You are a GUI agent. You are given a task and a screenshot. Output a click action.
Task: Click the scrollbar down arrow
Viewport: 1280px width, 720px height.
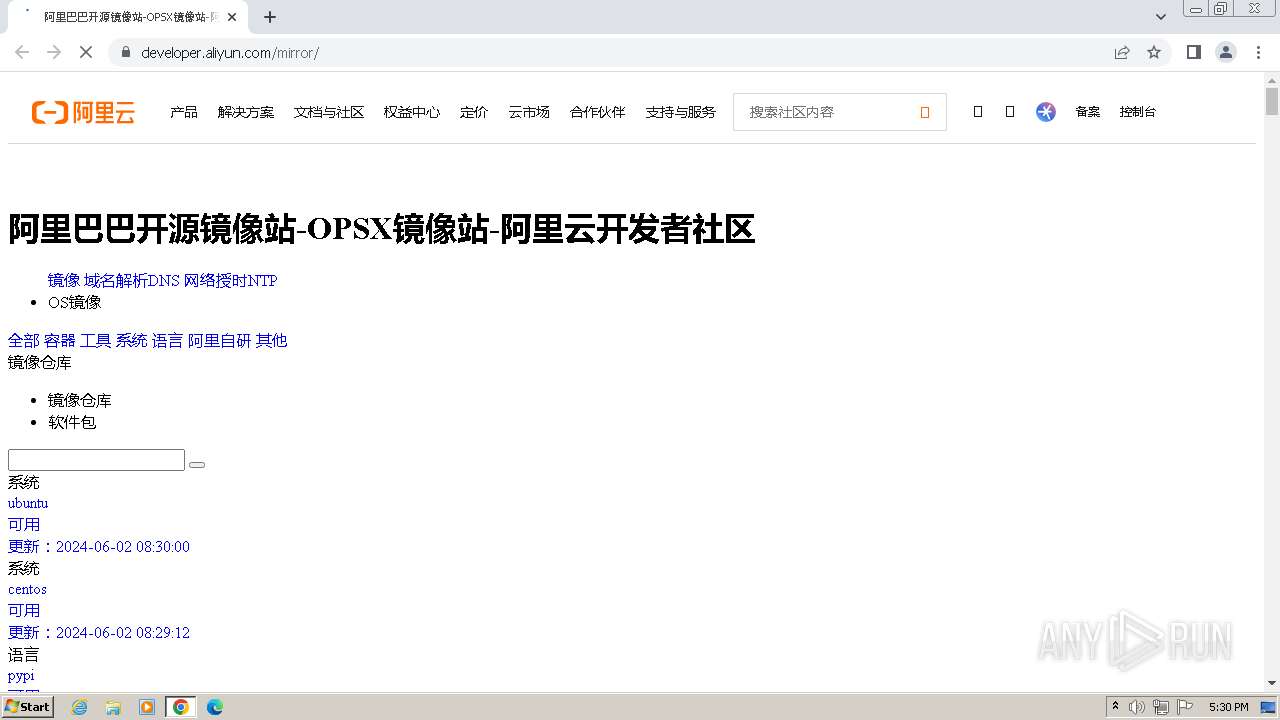pos(1272,683)
